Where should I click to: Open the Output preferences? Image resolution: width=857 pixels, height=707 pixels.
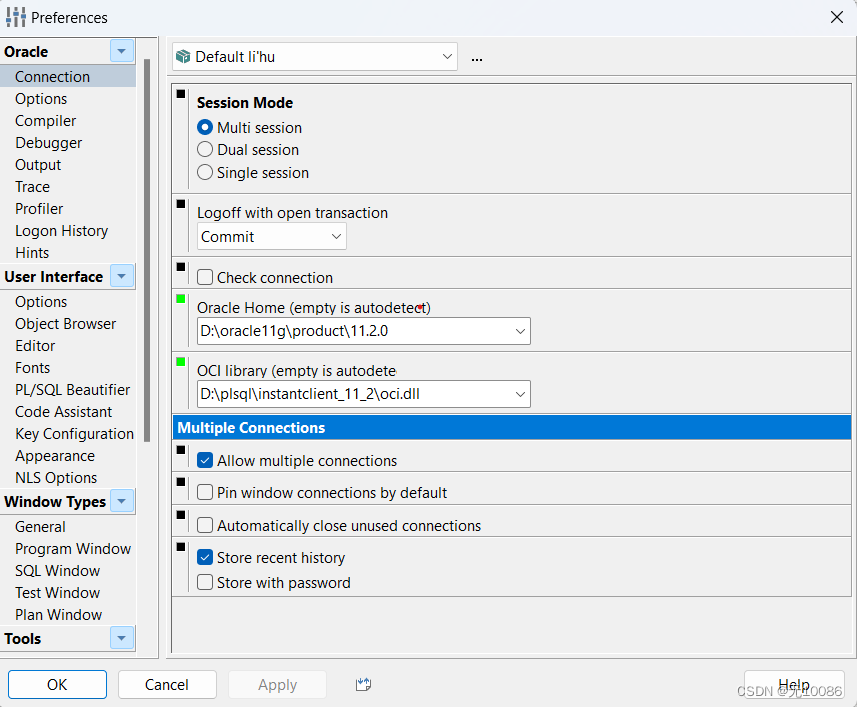click(x=38, y=164)
